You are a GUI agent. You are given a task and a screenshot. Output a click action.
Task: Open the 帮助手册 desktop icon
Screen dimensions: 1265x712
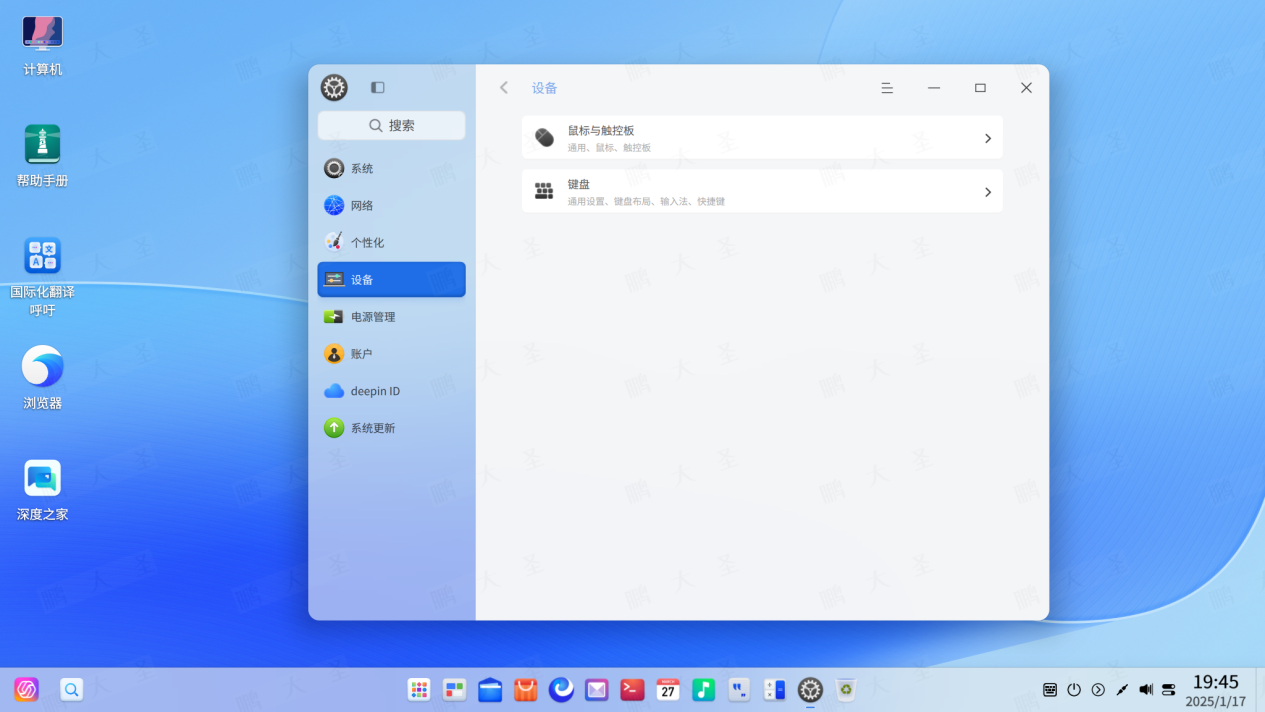(42, 156)
